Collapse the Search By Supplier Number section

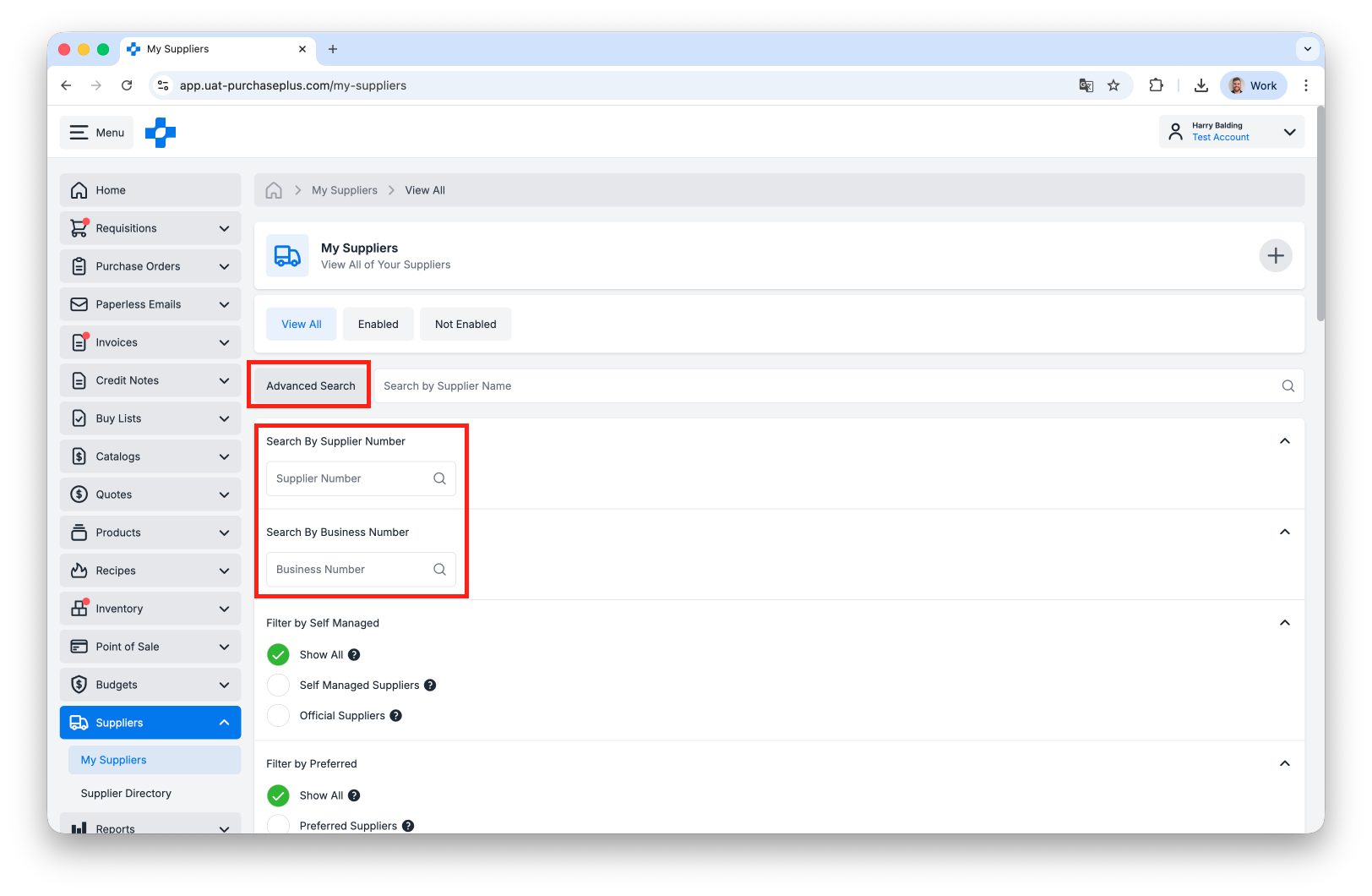coord(1285,441)
